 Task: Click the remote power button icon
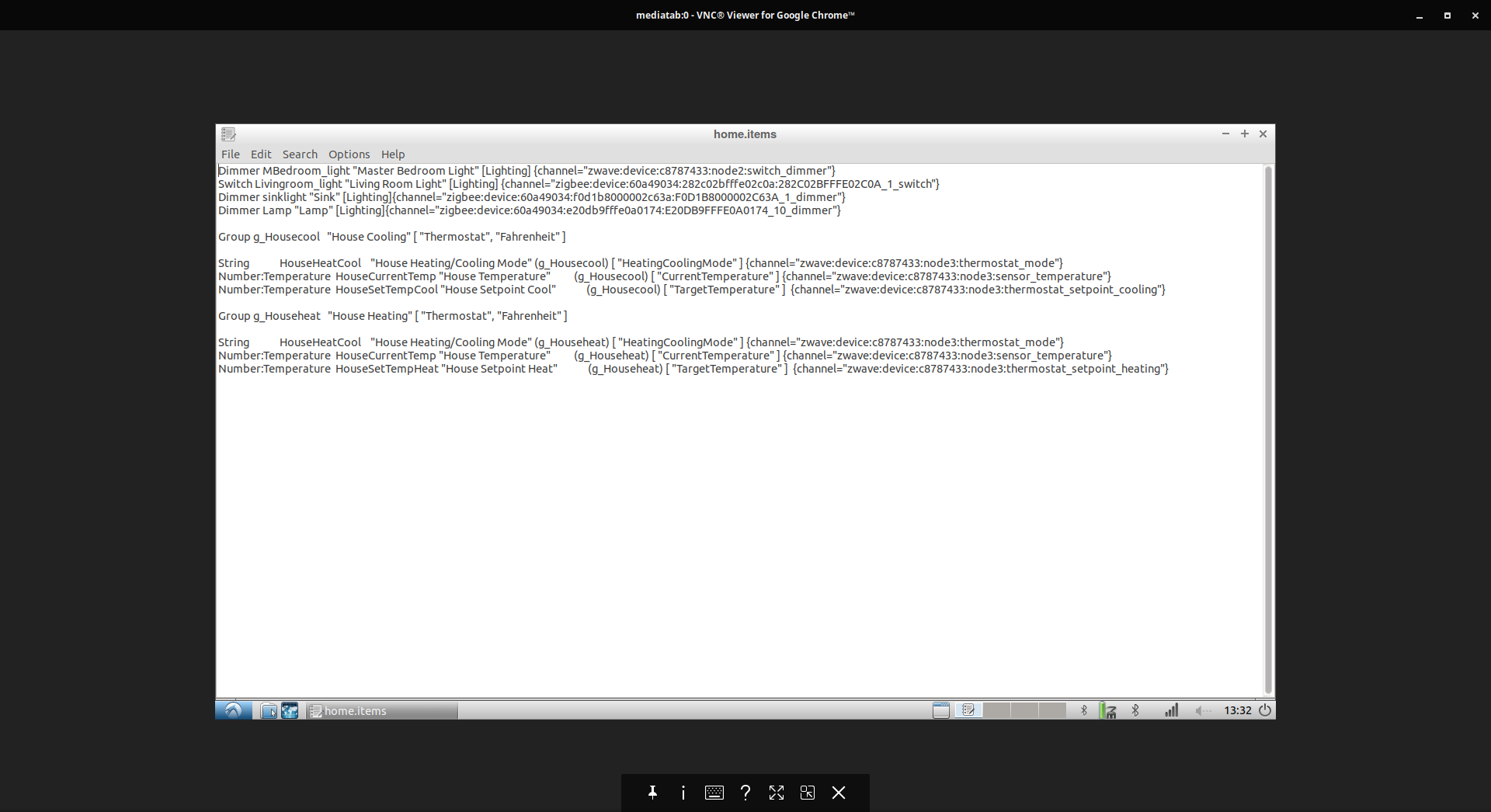[1265, 710]
